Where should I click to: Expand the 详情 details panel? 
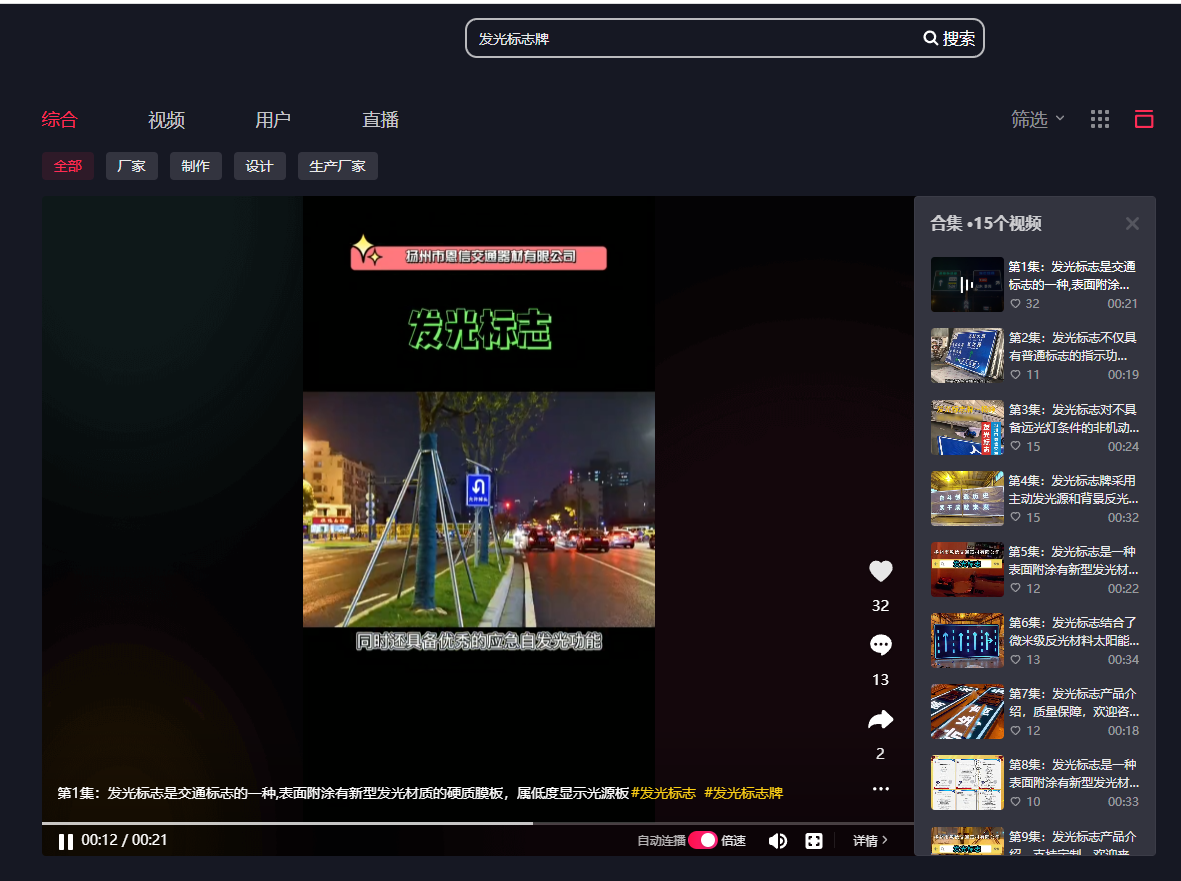(x=869, y=841)
